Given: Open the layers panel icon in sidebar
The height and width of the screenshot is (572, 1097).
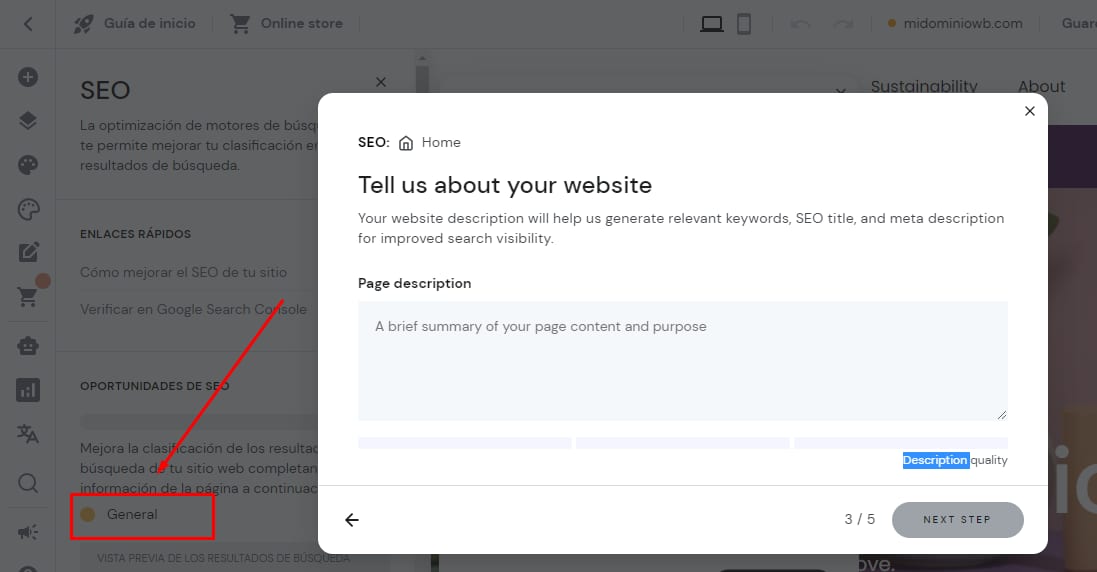Looking at the screenshot, I should coord(28,121).
